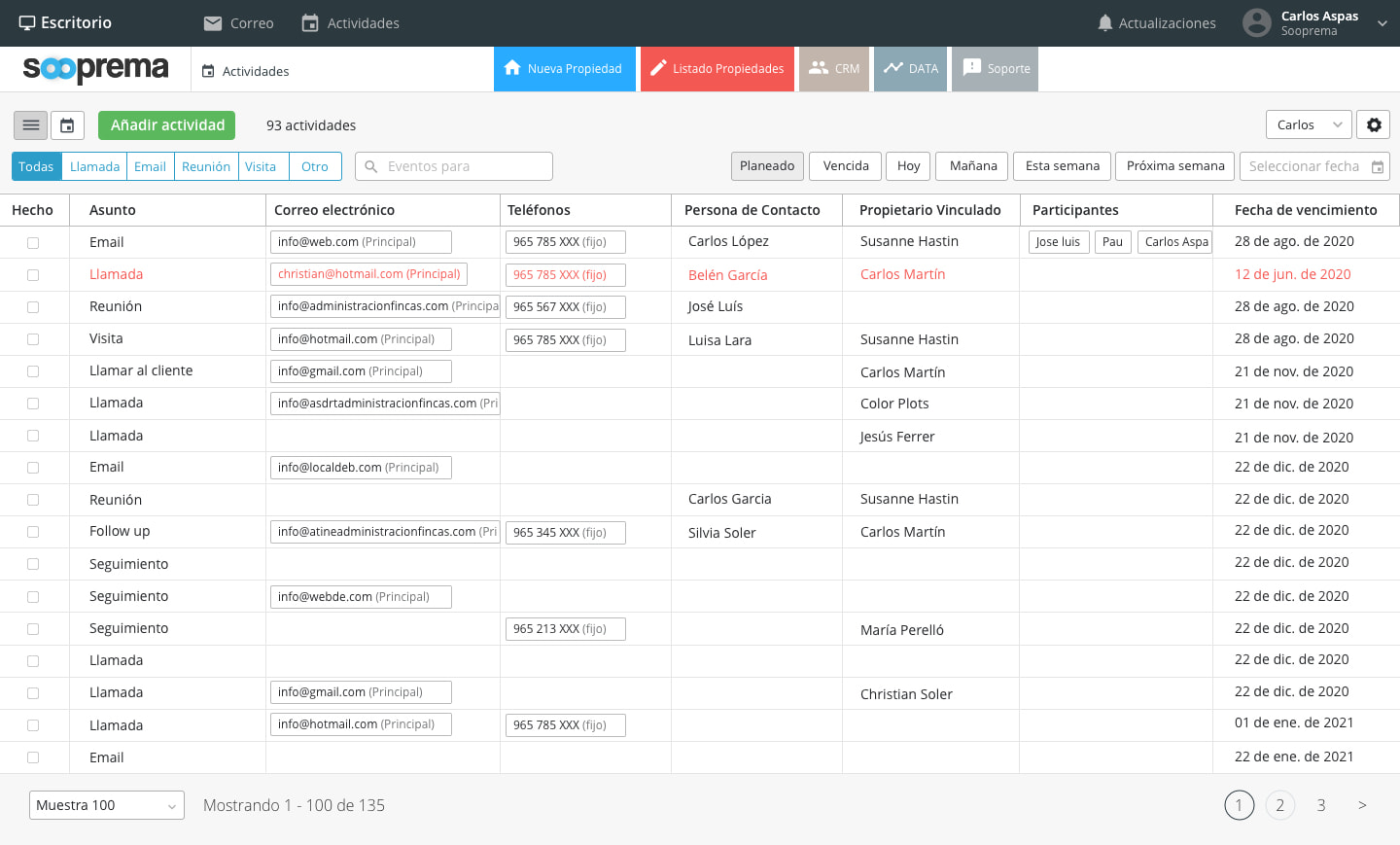
Task: Go to page 2
Action: tap(1280, 805)
